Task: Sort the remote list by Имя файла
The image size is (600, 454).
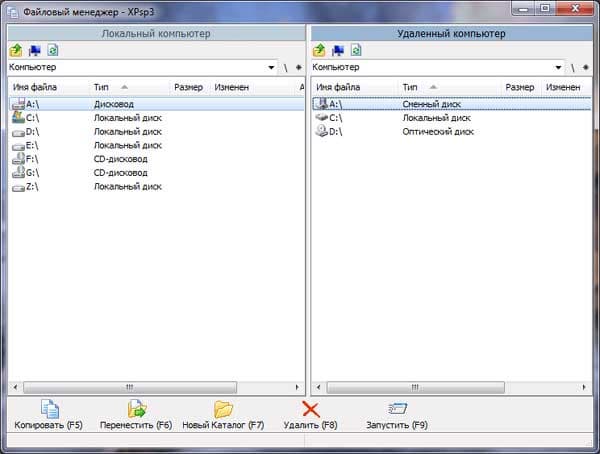Action: 355,87
